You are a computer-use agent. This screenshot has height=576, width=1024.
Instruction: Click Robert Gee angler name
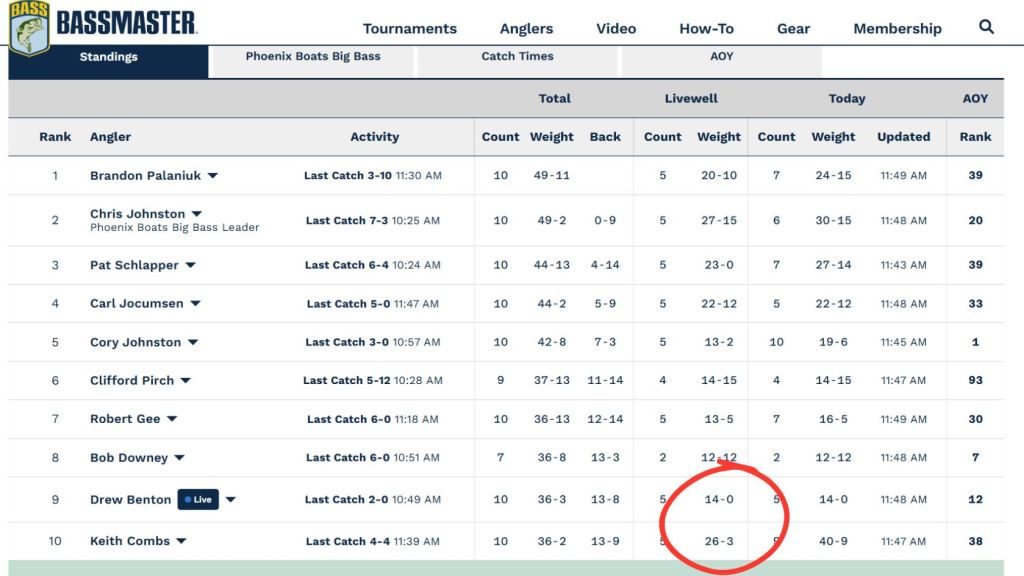(x=125, y=419)
